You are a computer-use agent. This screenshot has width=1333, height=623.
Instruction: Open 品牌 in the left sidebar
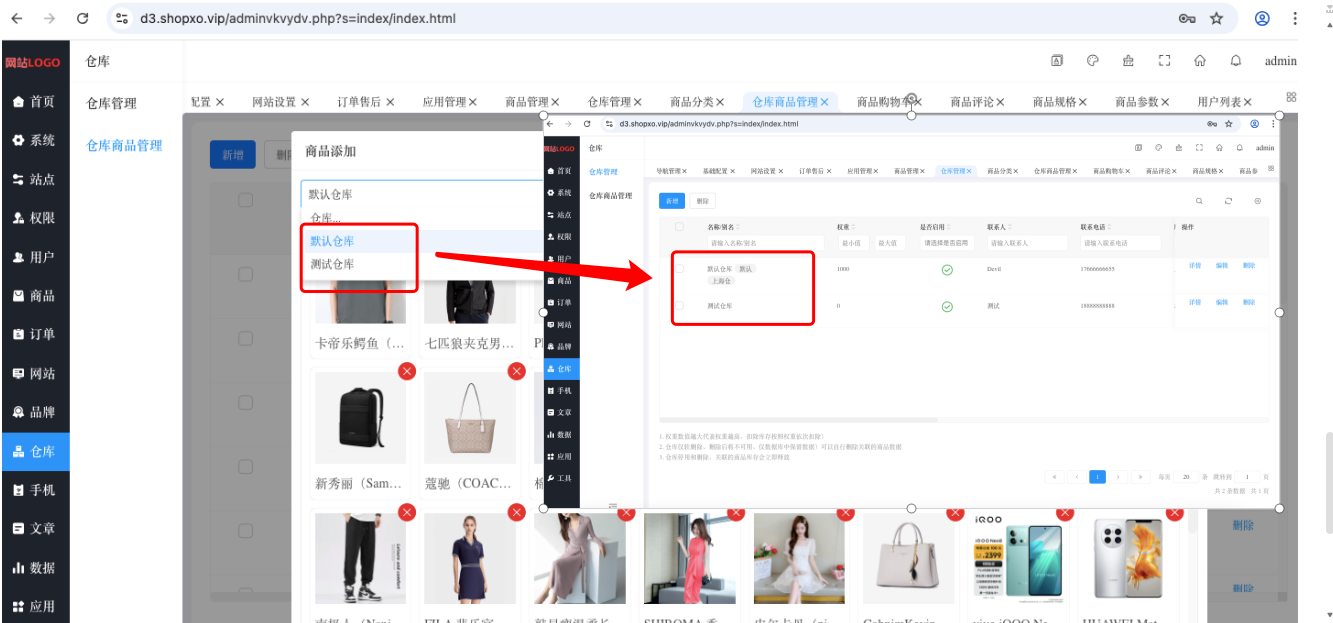tap(35, 412)
